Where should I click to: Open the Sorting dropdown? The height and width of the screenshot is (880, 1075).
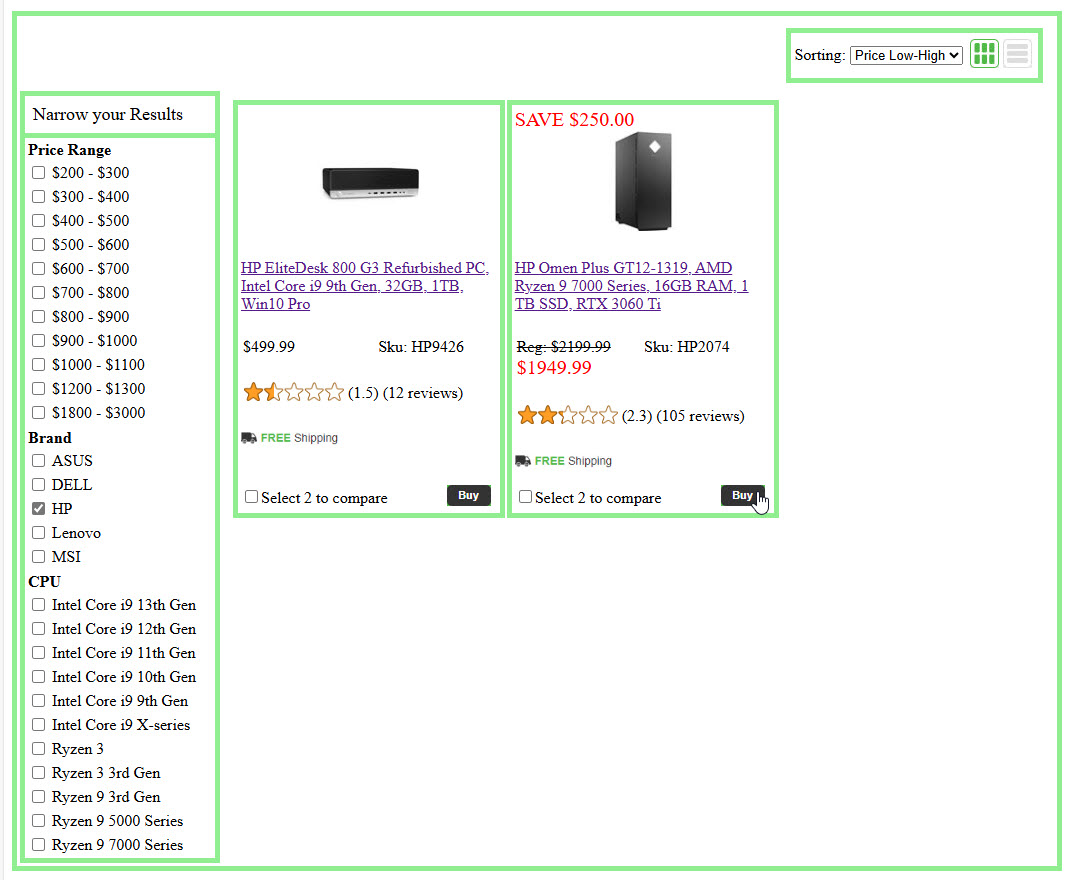pyautogui.click(x=906, y=56)
